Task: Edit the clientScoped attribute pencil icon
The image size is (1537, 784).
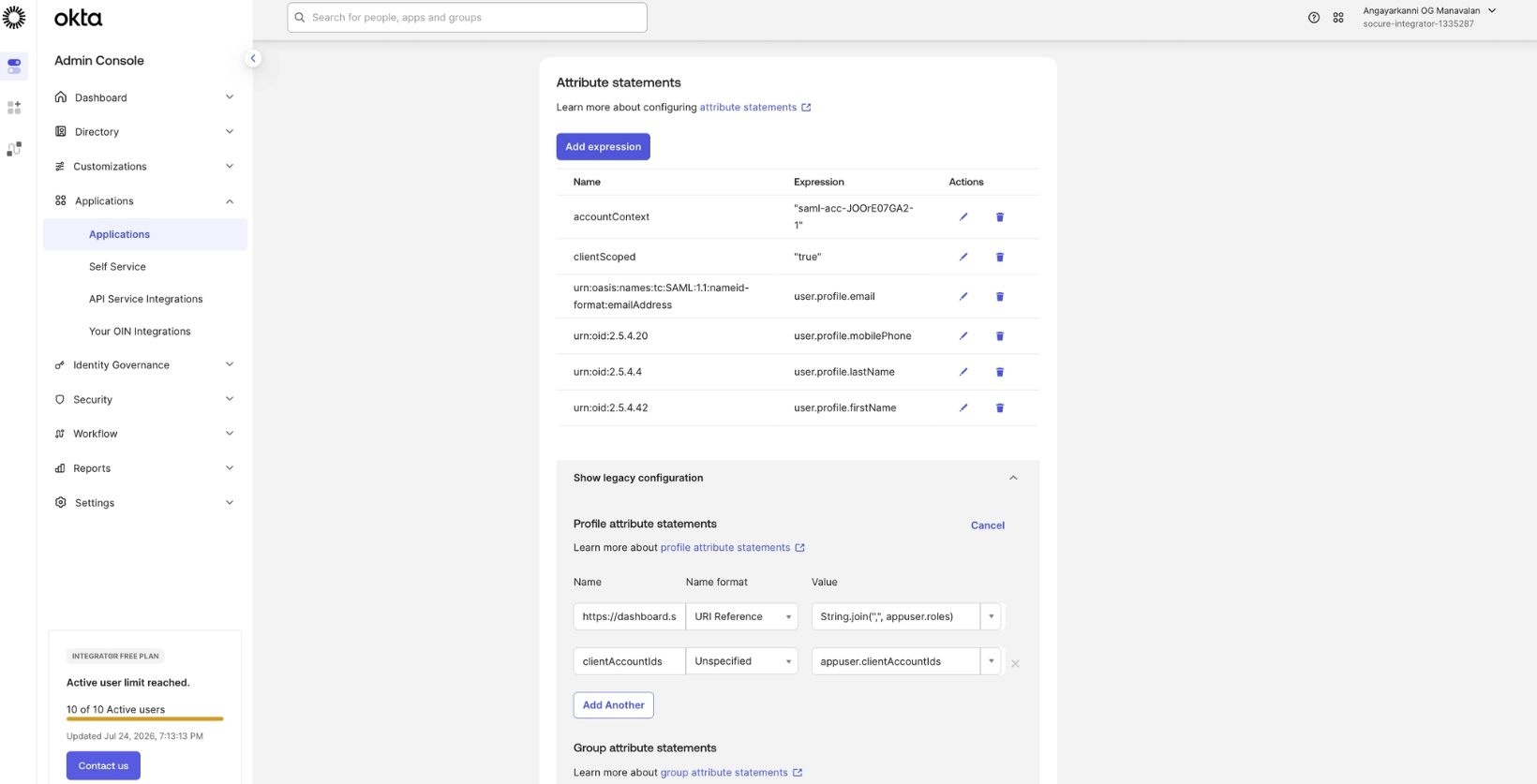Action: pyautogui.click(x=963, y=257)
